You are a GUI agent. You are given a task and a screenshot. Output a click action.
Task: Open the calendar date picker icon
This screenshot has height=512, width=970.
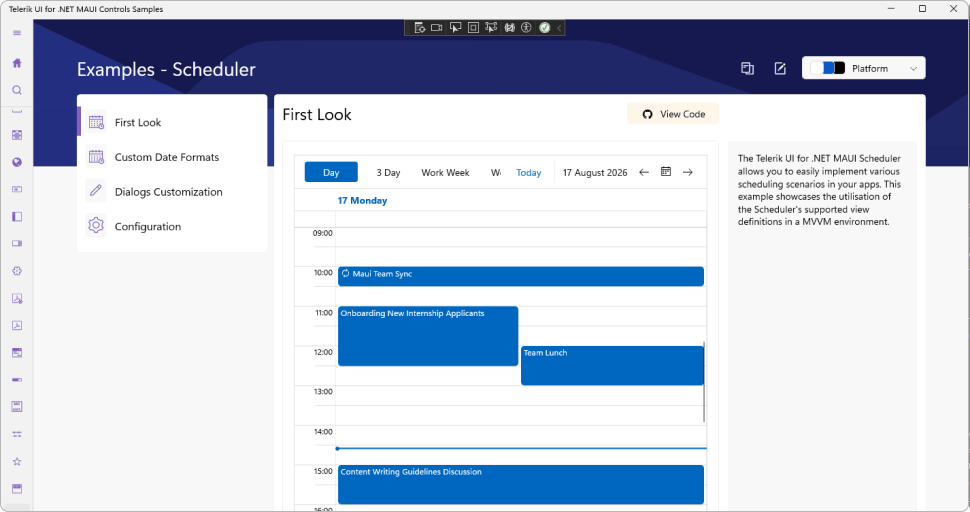[666, 172]
